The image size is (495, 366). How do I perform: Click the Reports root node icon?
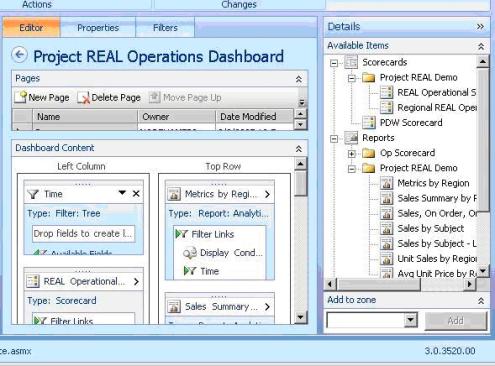(351, 138)
